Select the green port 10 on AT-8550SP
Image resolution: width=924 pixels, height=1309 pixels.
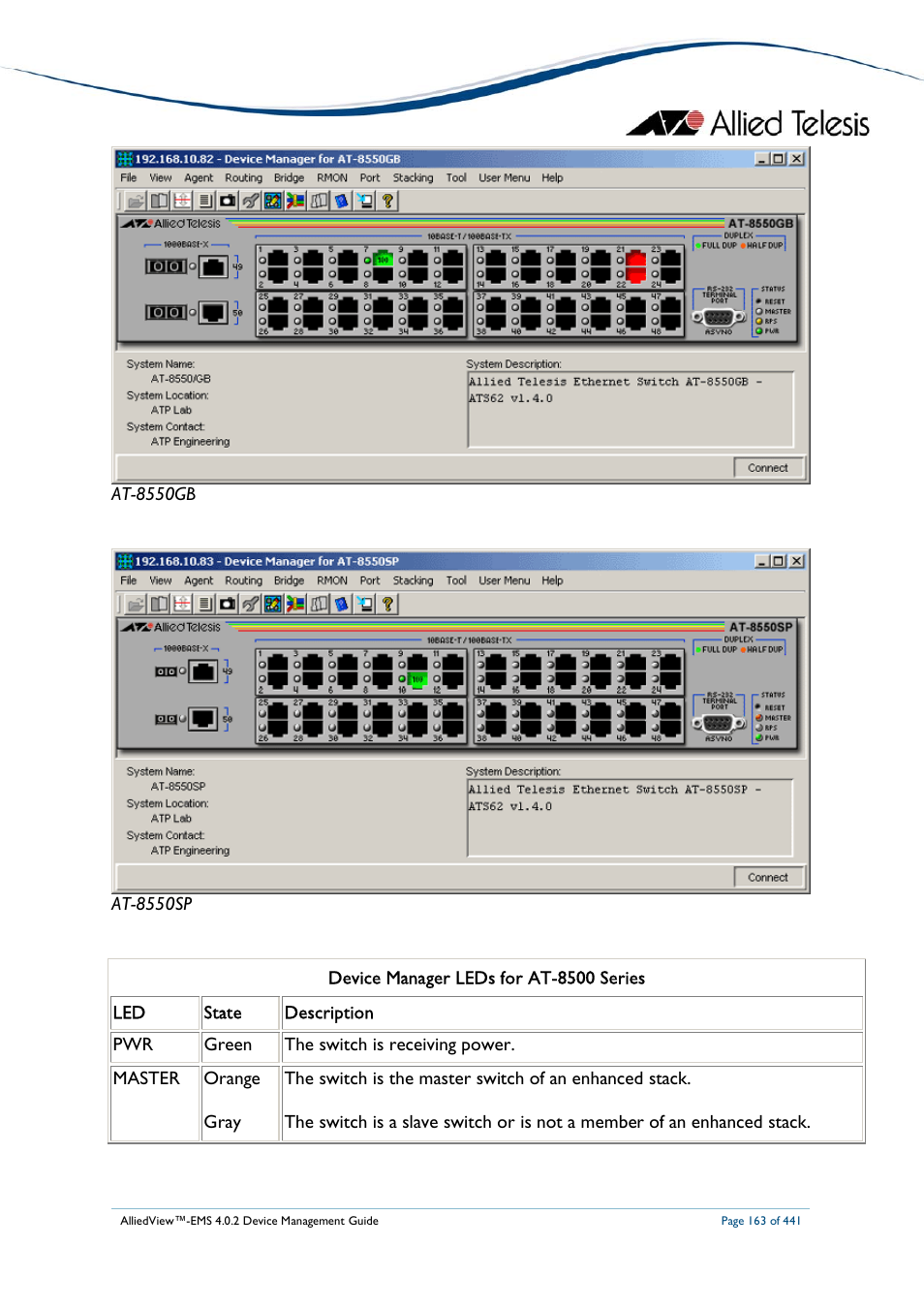coord(417,679)
